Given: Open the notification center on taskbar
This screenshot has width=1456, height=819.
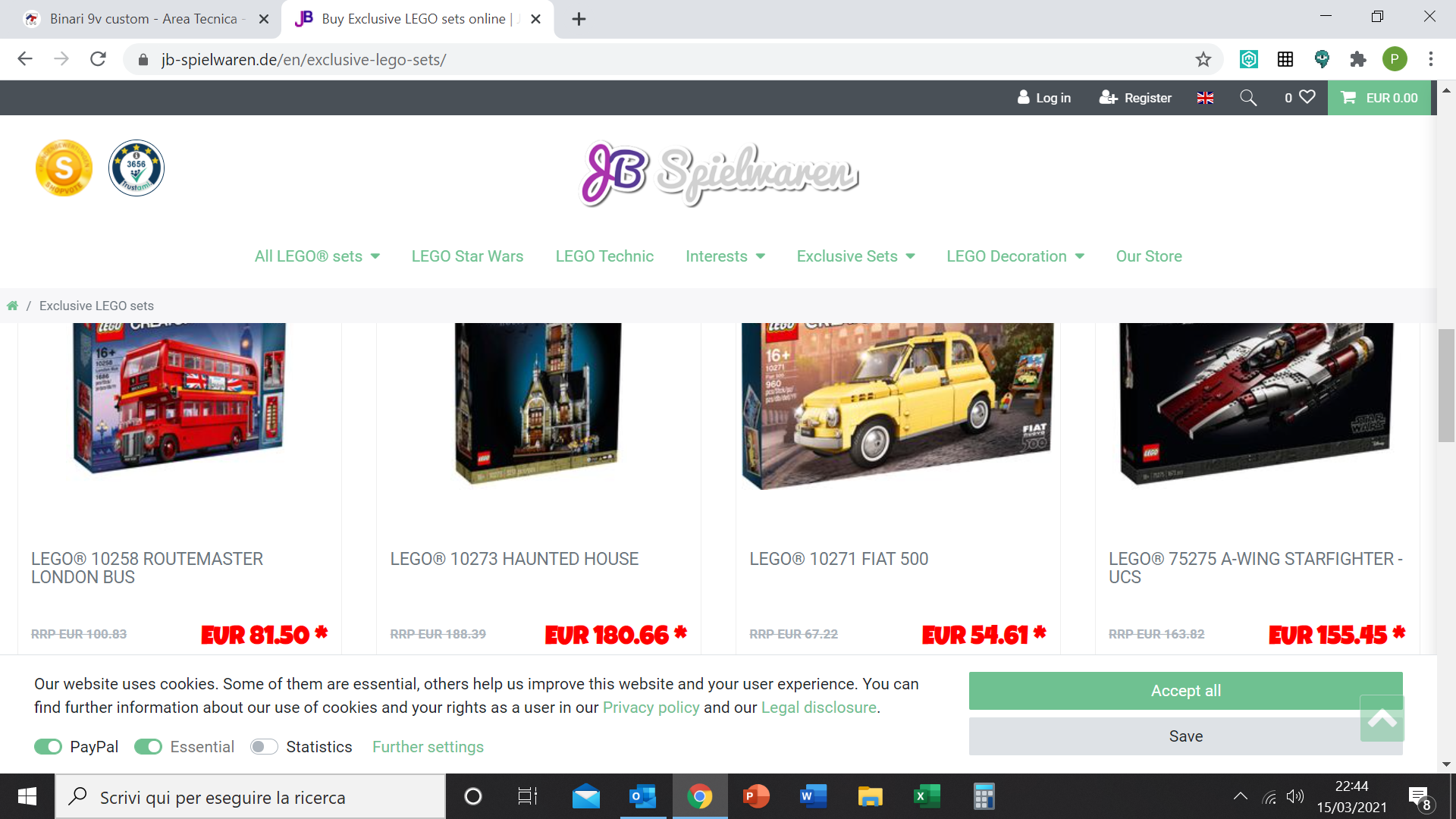Looking at the screenshot, I should pyautogui.click(x=1419, y=797).
